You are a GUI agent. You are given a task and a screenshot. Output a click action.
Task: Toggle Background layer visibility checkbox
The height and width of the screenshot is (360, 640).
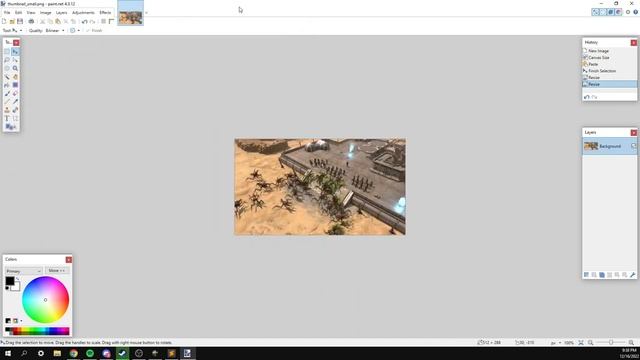pyautogui.click(x=633, y=146)
